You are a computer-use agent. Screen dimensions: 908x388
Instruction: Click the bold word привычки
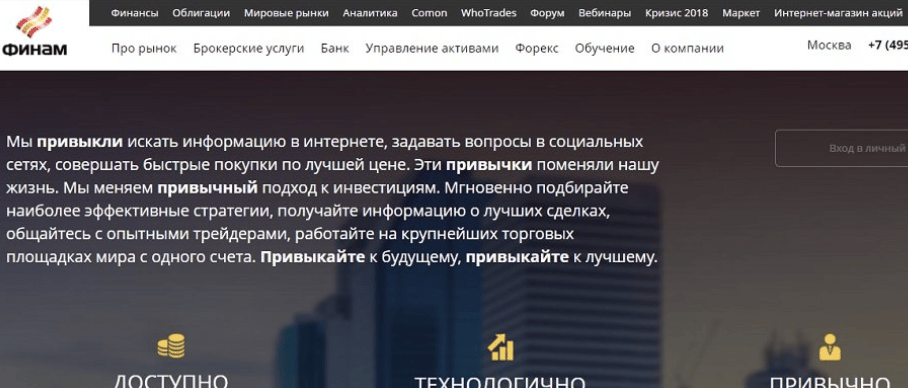[489, 165]
